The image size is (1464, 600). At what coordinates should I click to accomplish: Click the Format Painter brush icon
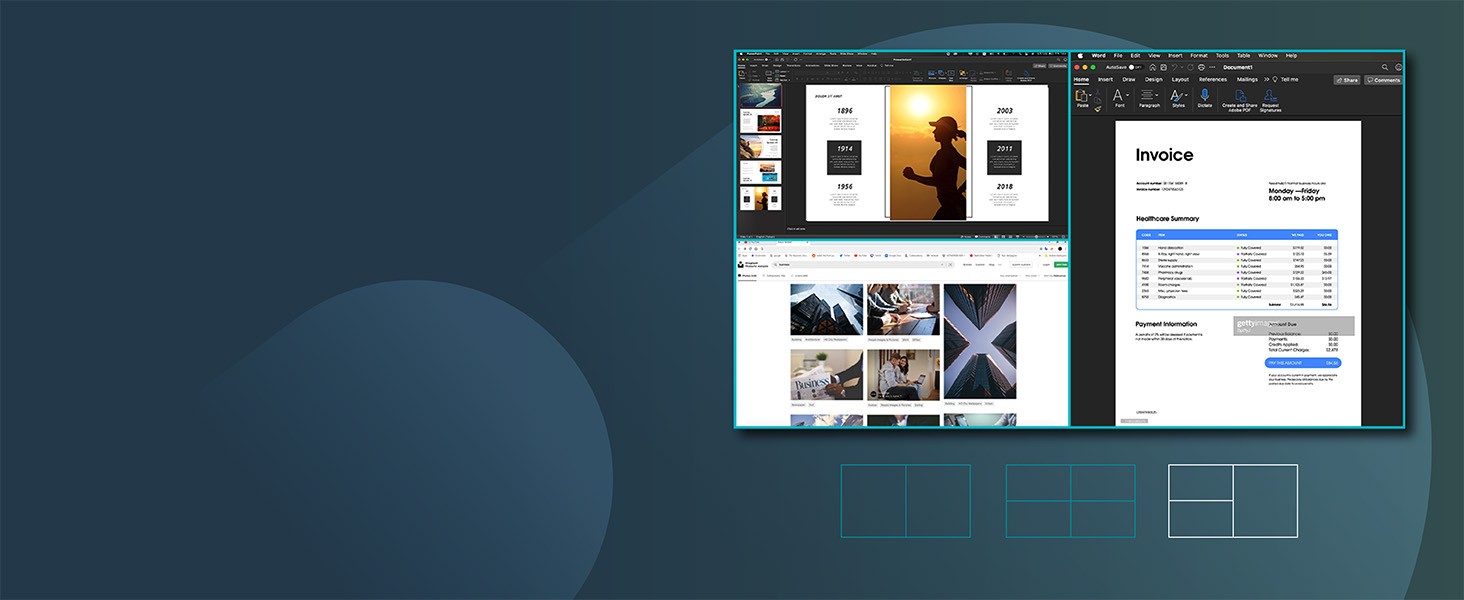1098,108
